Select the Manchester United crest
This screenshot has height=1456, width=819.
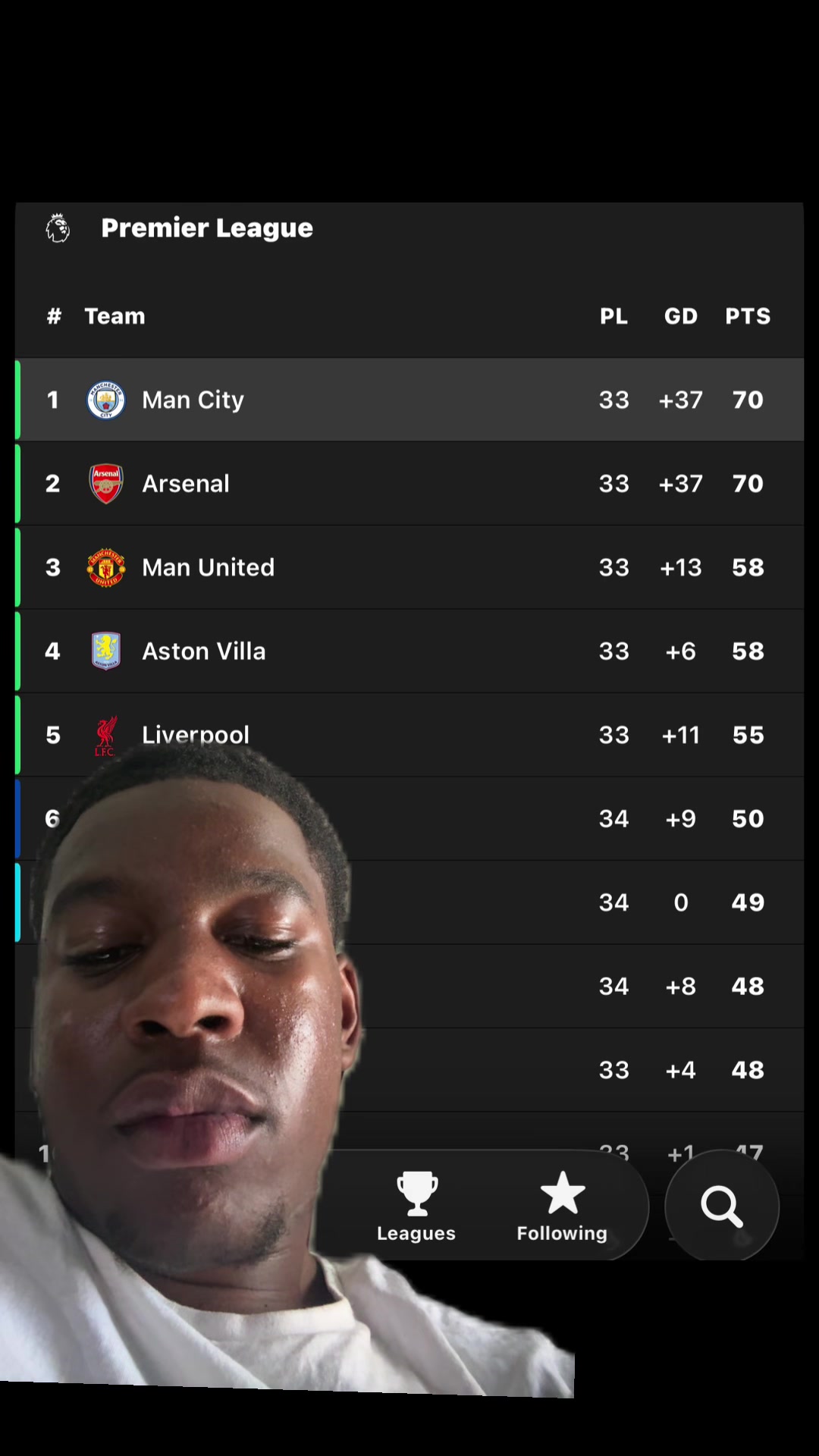[106, 567]
